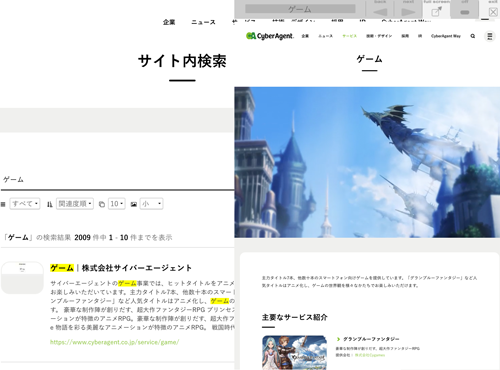Image resolution: width=500 pixels, height=370 pixels.
Task: Exit the preview panel
Action: point(493,12)
